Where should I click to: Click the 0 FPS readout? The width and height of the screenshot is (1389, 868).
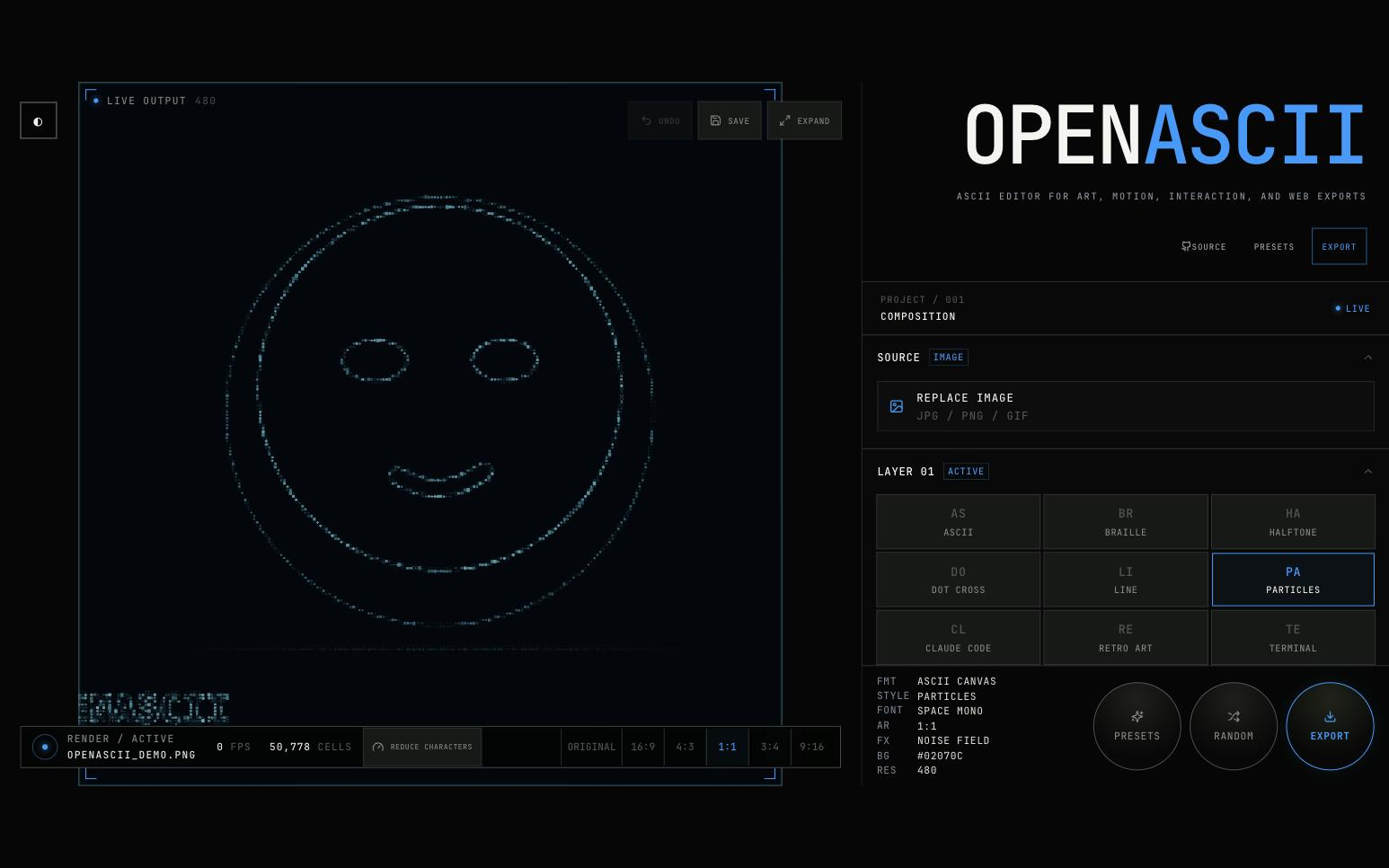(234, 747)
